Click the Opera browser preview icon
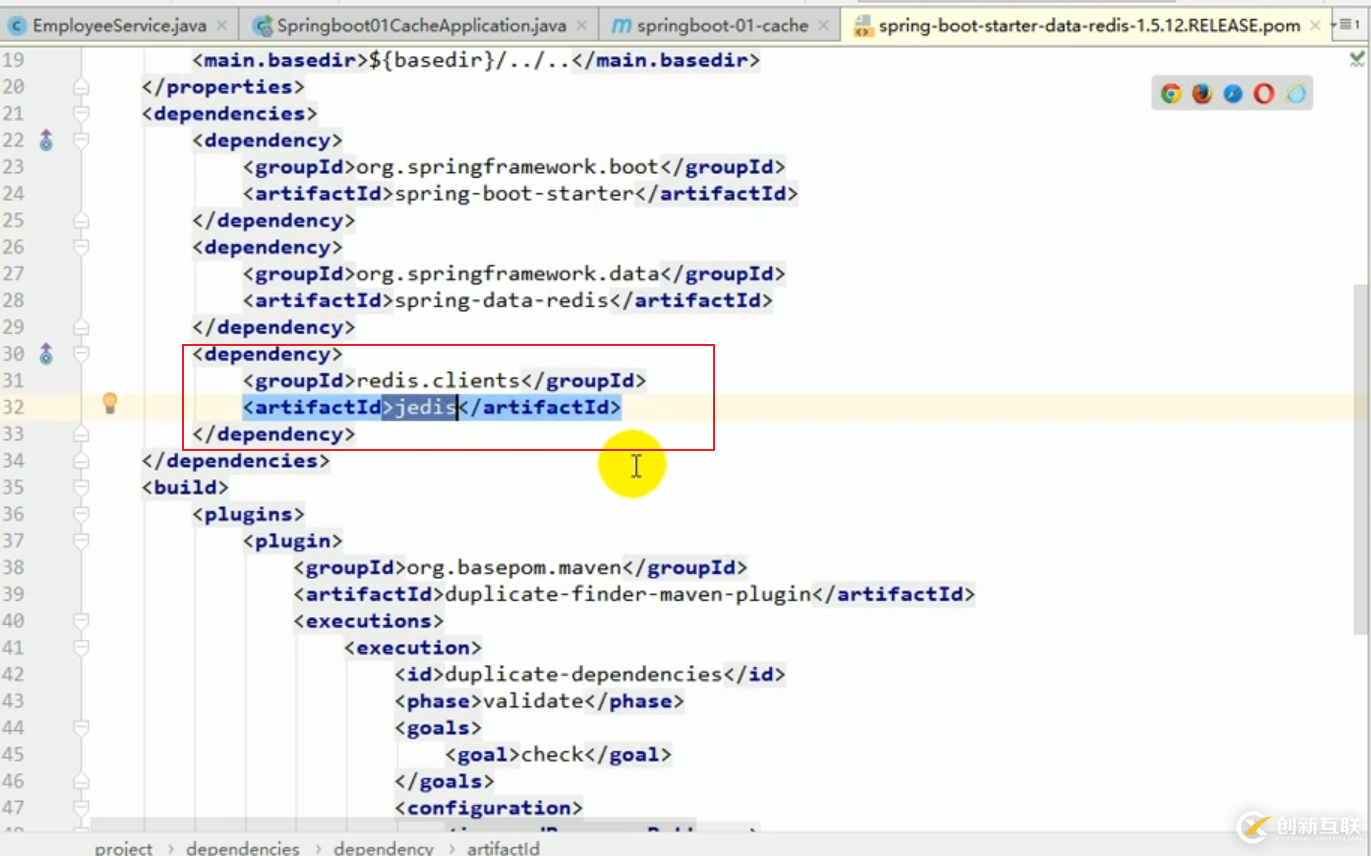This screenshot has height=856, width=1371. point(1264,94)
